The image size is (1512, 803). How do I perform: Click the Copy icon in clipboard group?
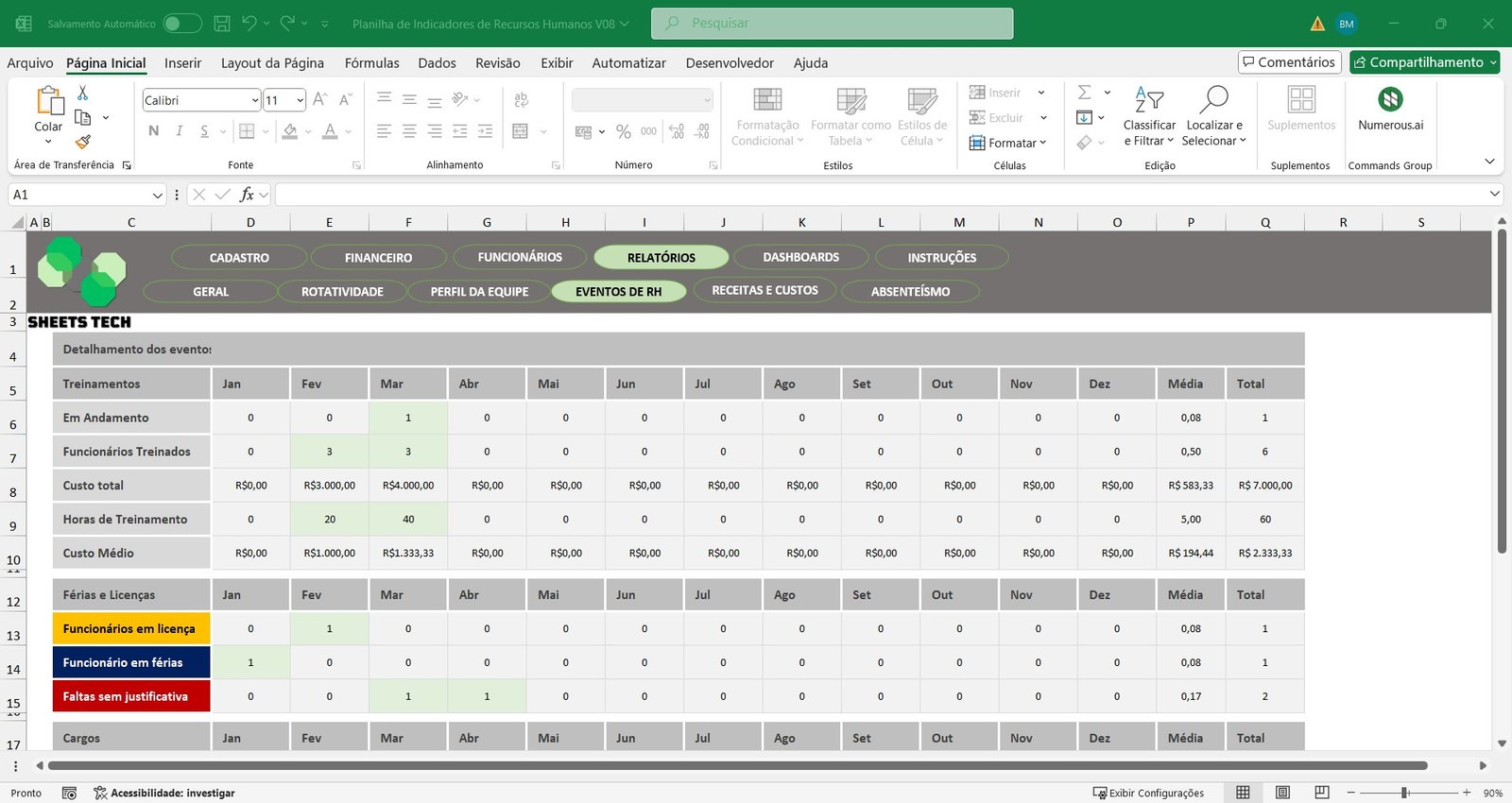point(82,117)
